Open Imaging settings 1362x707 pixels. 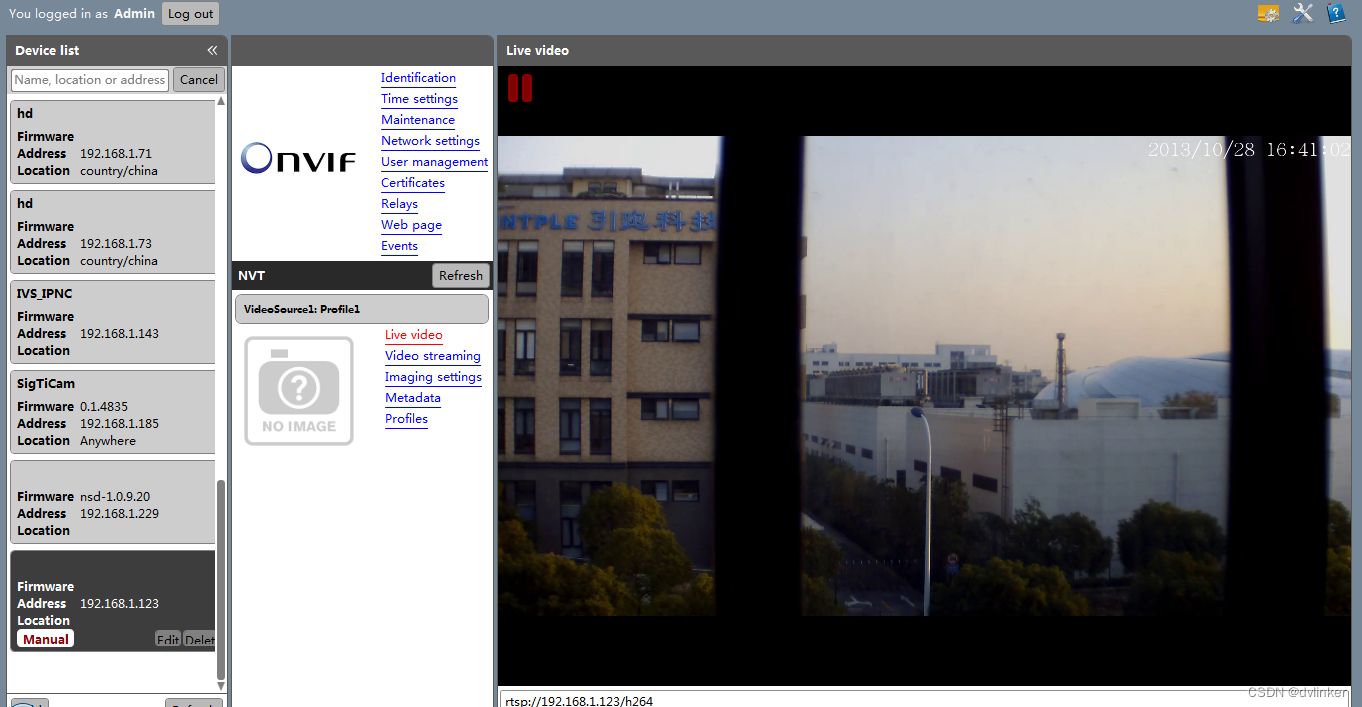pyautogui.click(x=433, y=377)
